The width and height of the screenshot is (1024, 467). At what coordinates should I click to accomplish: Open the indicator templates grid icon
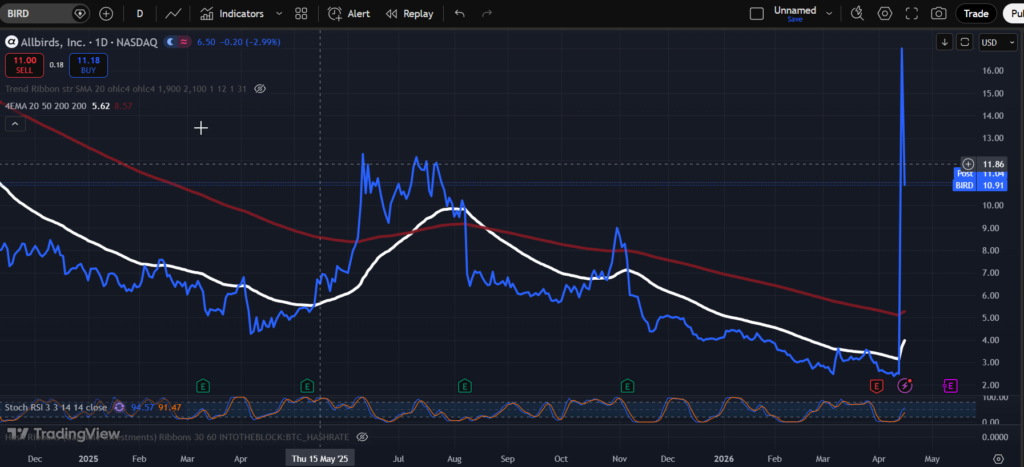click(301, 14)
